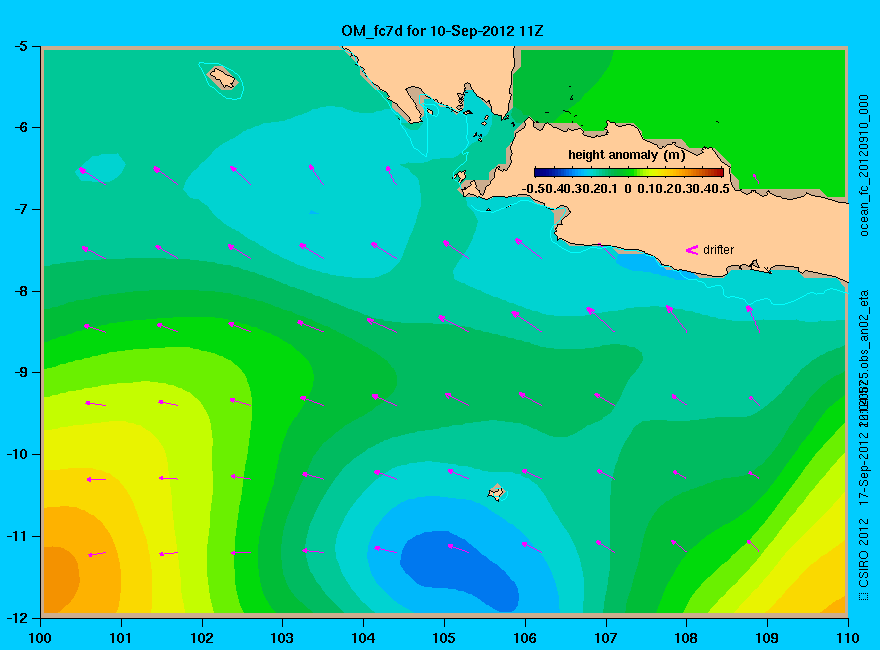Click the '-6' latitude axis label
Screen dimensions: 880x650
(20, 128)
